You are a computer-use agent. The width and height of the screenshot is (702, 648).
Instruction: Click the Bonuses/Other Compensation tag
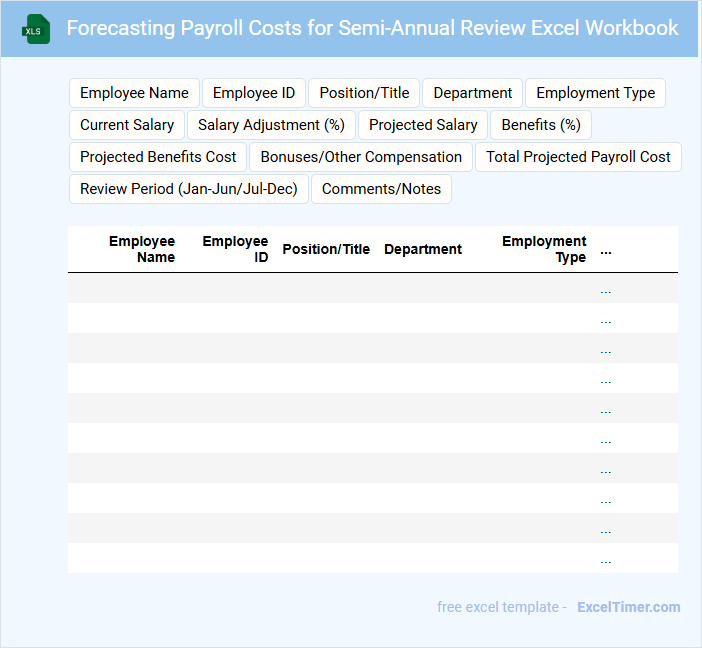(361, 157)
